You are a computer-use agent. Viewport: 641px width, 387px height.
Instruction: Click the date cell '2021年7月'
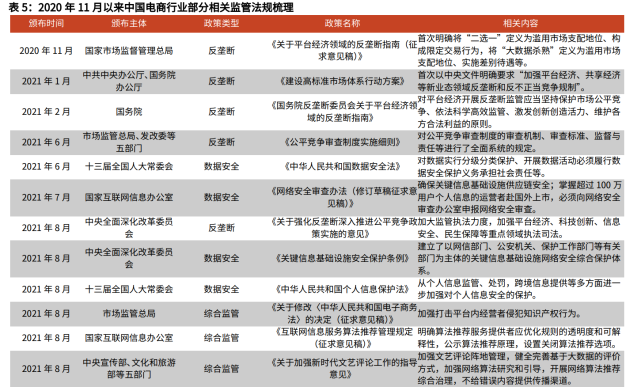46,197
